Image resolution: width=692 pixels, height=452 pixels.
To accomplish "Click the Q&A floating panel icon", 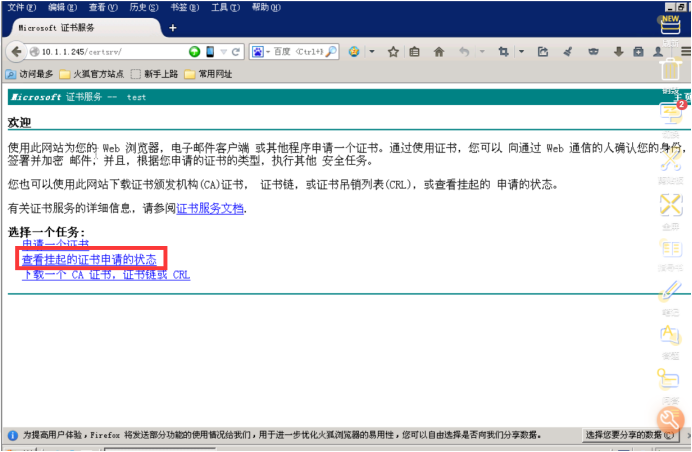I will tap(669, 379).
